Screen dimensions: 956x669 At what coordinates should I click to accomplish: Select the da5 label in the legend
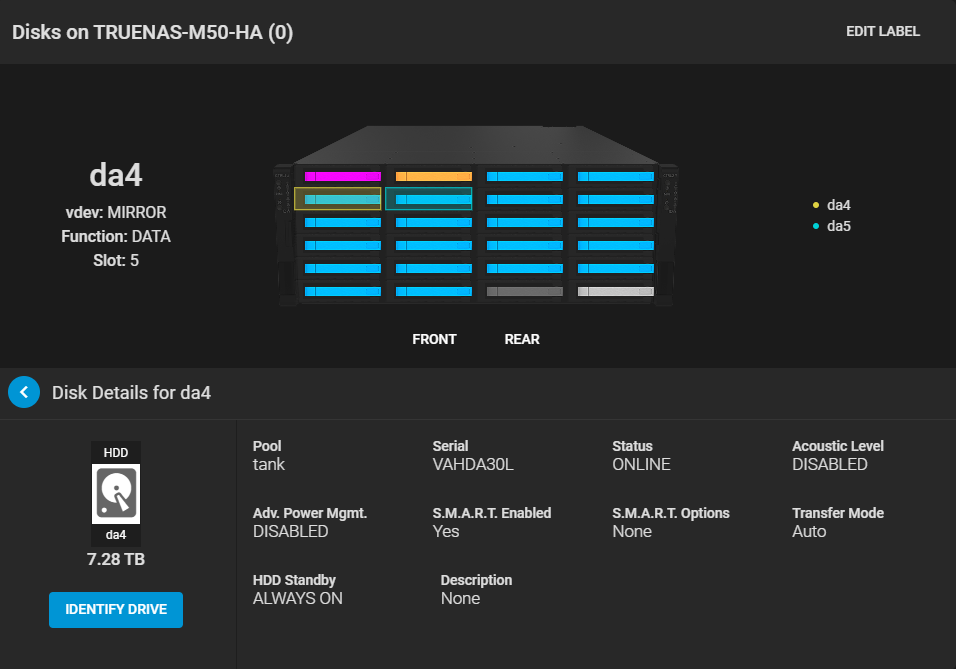tap(839, 227)
